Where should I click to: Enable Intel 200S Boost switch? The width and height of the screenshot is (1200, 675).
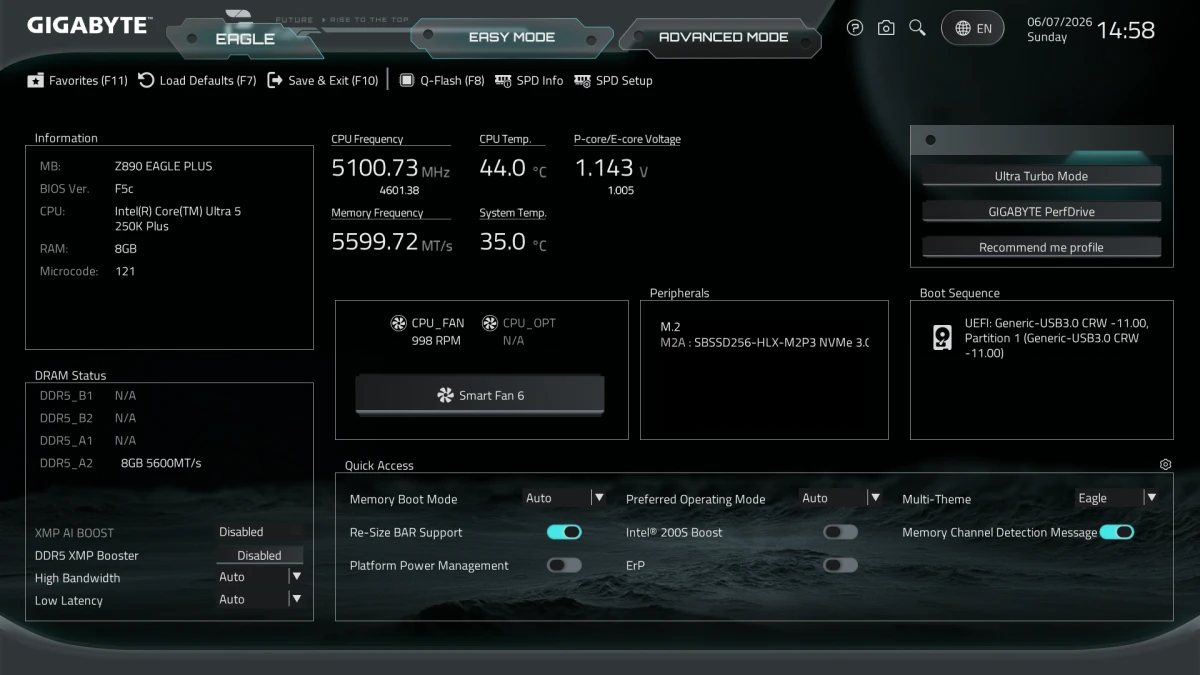tap(840, 532)
